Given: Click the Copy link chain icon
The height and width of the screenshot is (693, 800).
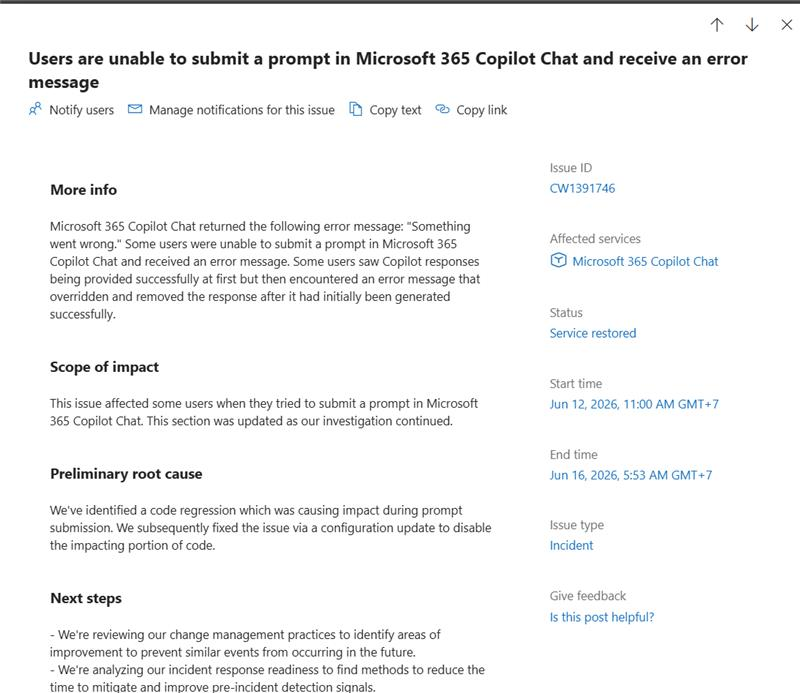Looking at the screenshot, I should (442, 109).
